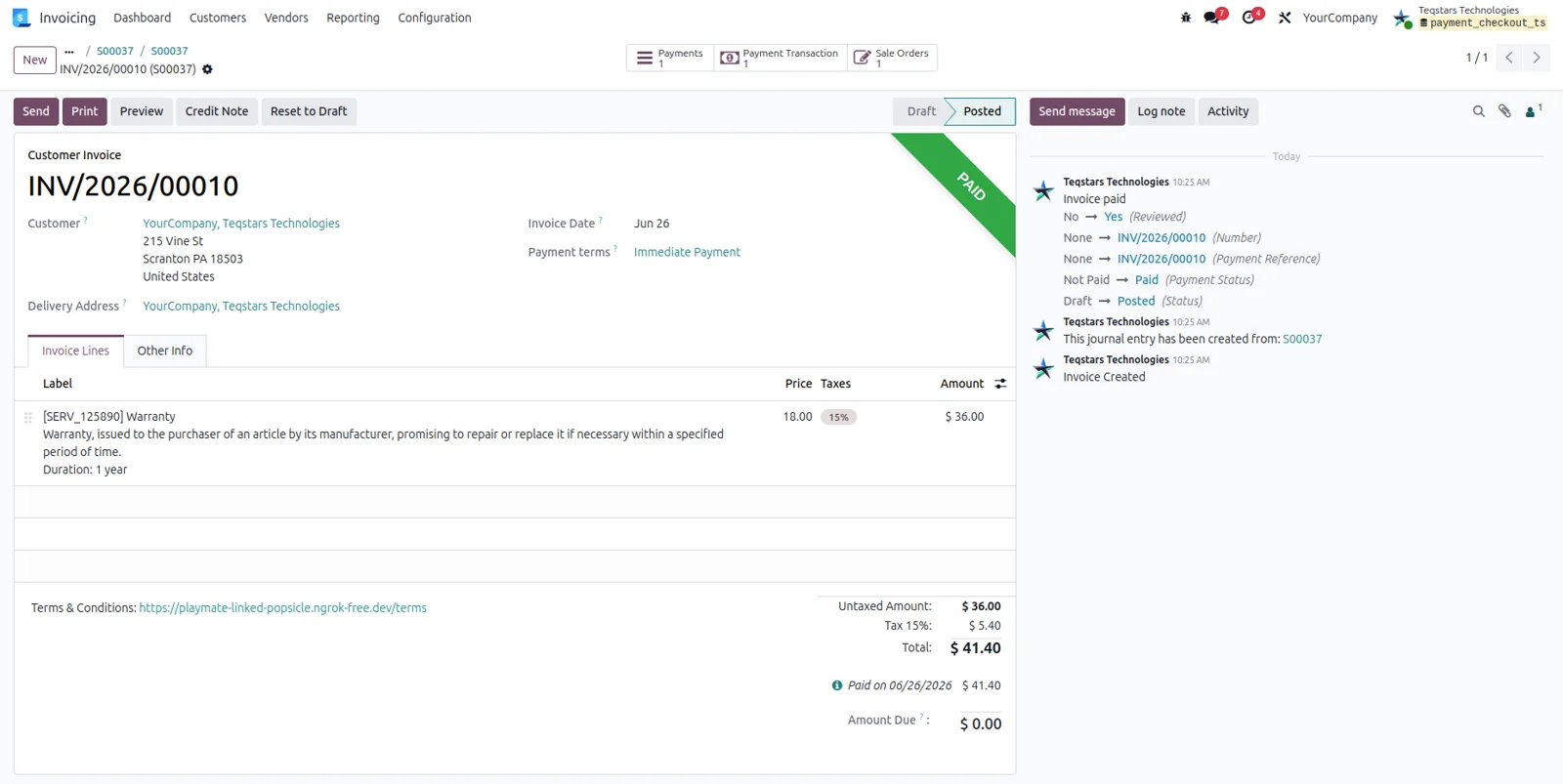Search messages in the chatter
The height and width of the screenshot is (784, 1563).
coord(1478,111)
